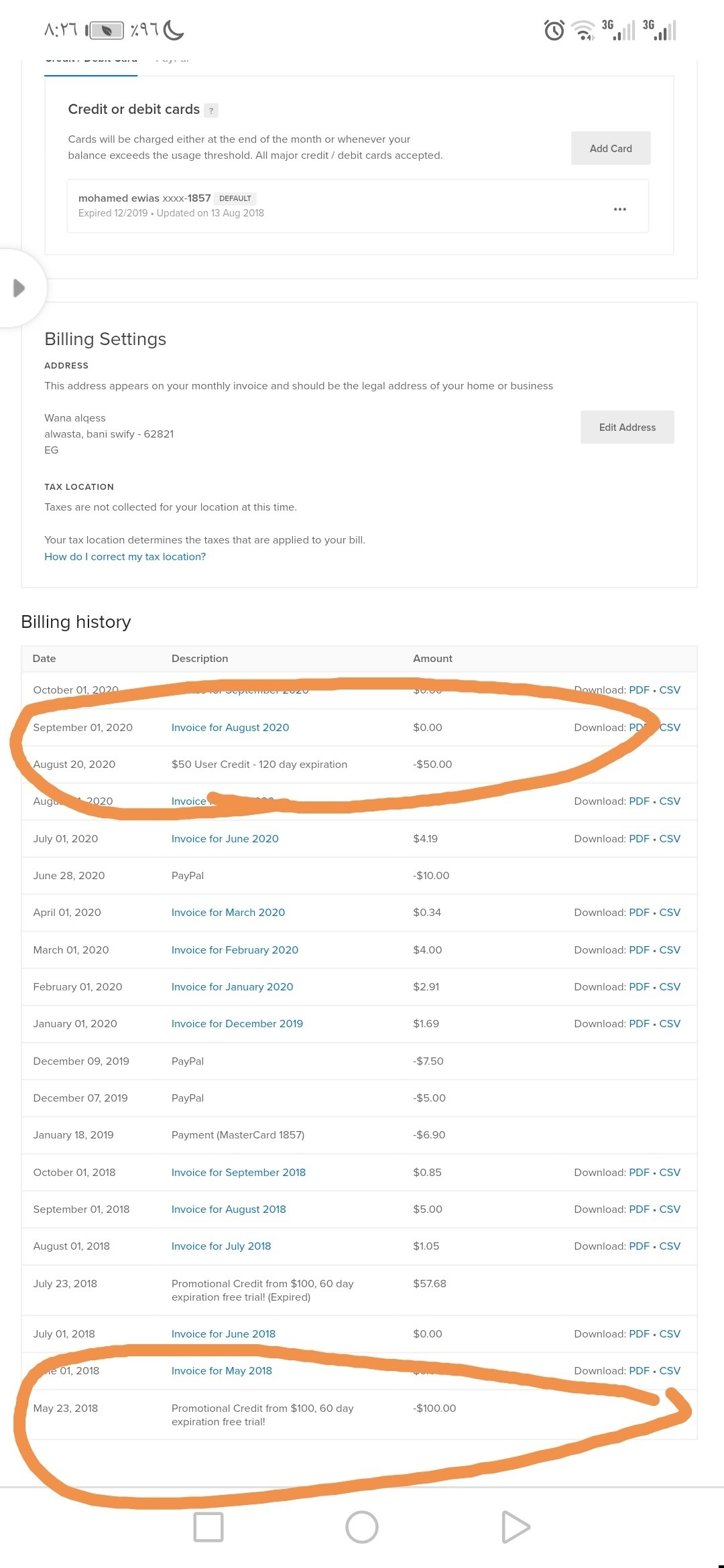Image resolution: width=724 pixels, height=1568 pixels.
Task: Download PDF for February 2020 invoice
Action: tap(639, 950)
